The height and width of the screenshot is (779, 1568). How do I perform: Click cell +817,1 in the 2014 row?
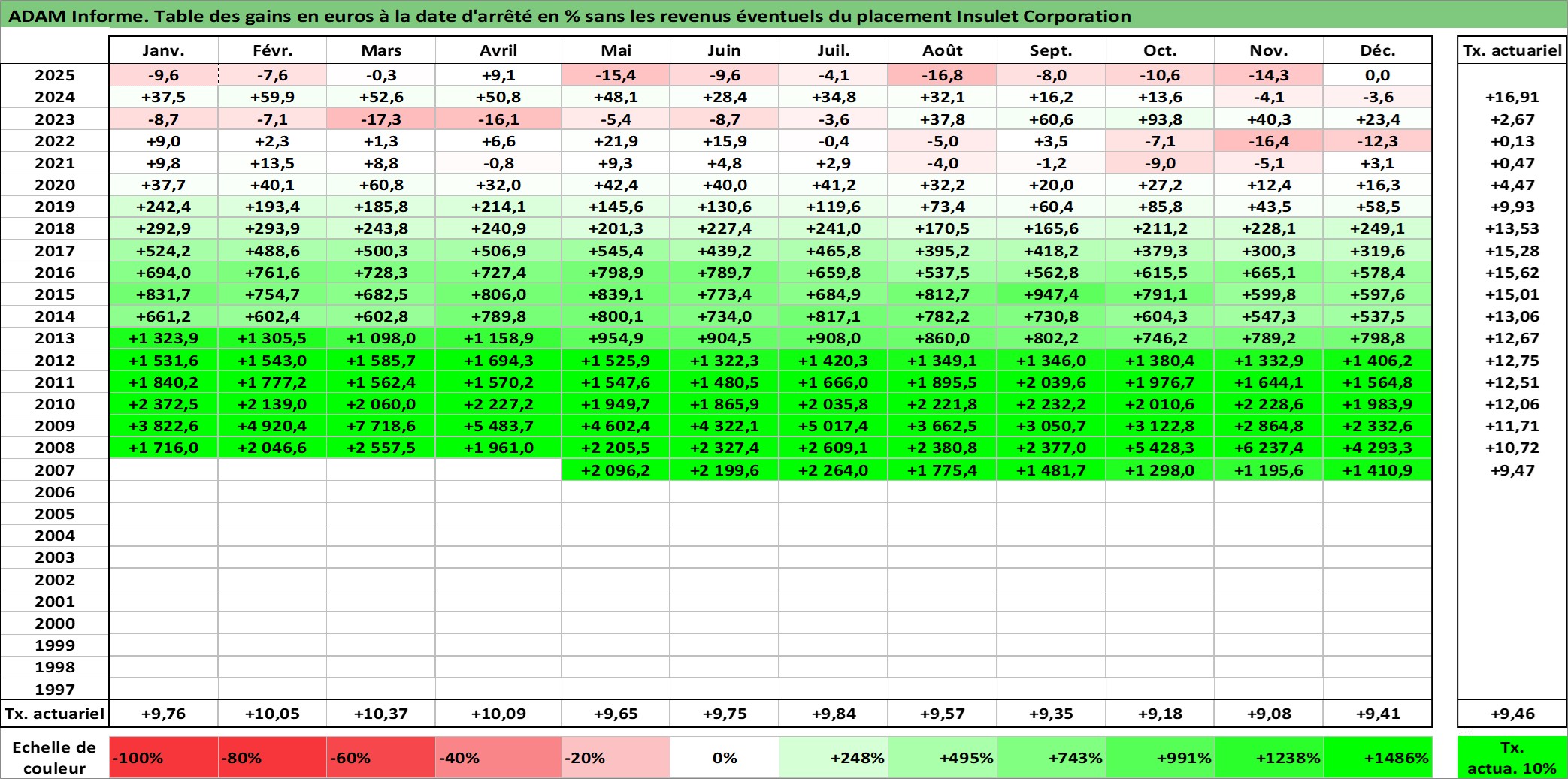tap(834, 316)
